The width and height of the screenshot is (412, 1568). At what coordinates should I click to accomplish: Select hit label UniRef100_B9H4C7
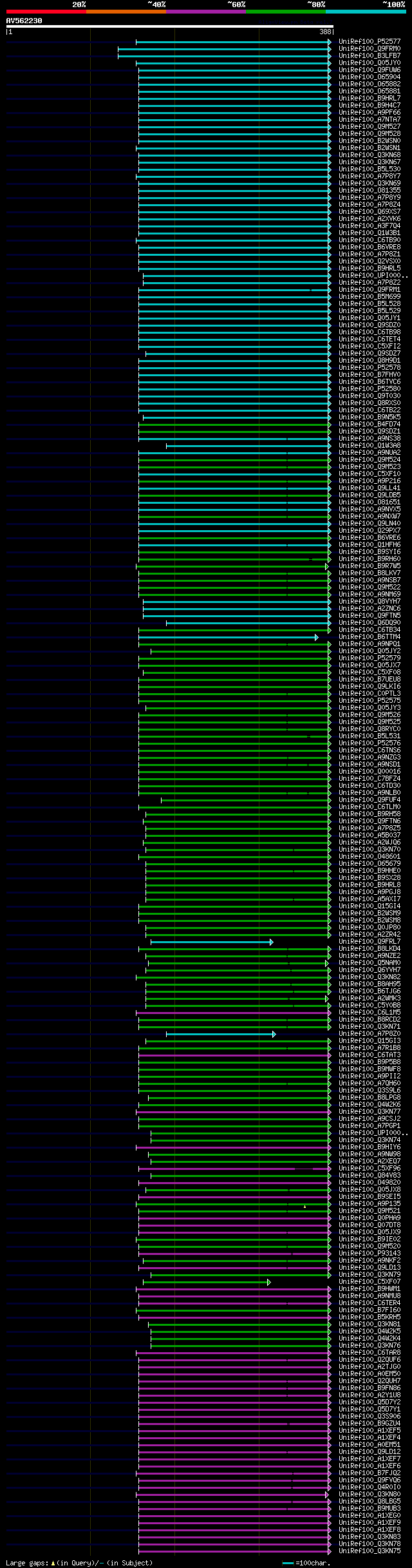[x=370, y=106]
